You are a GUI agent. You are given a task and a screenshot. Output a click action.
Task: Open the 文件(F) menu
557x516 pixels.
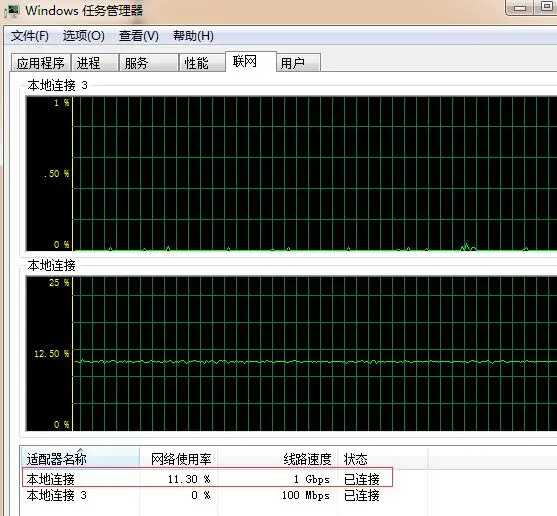point(30,36)
